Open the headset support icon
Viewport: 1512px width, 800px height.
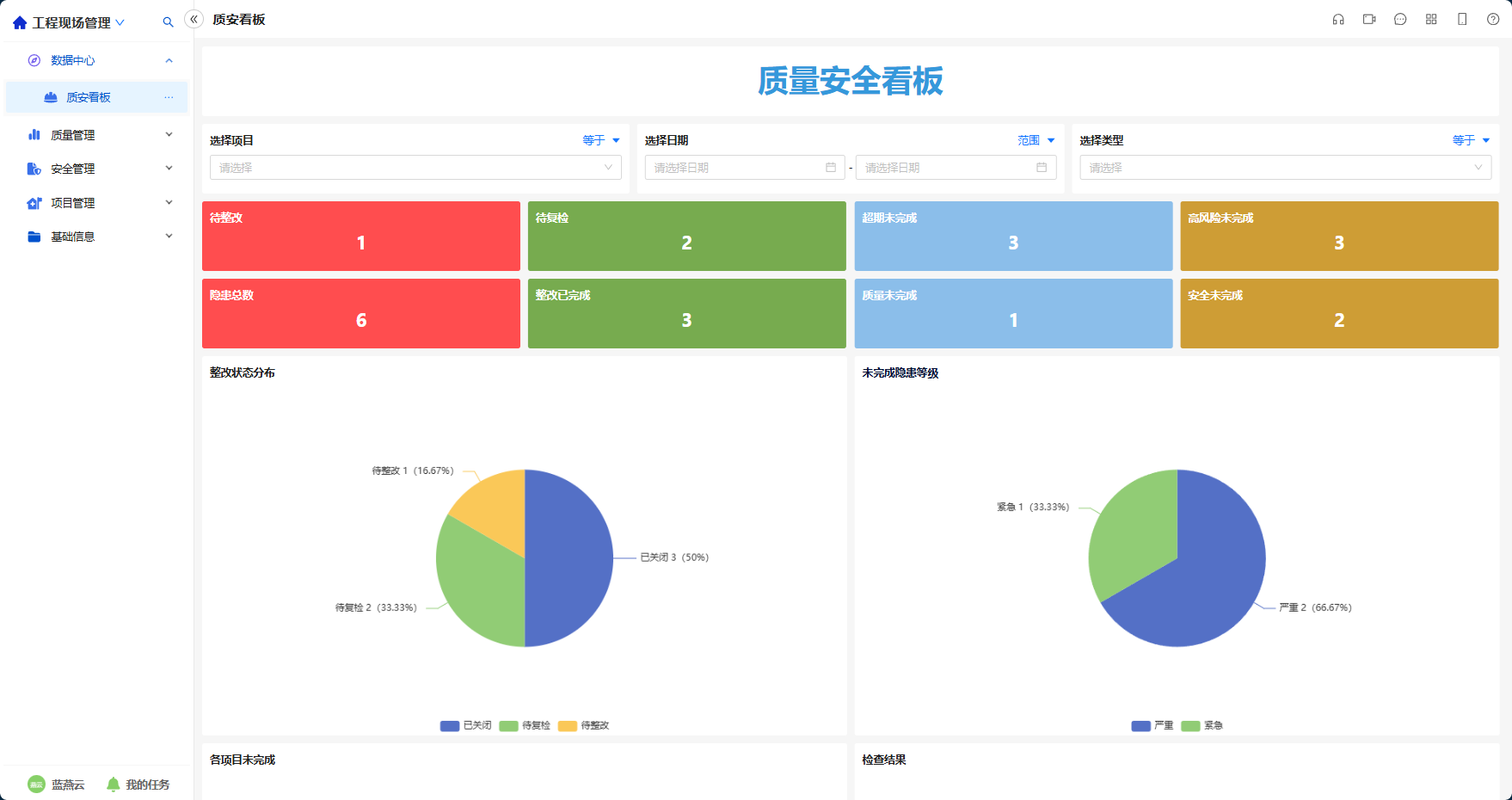point(1338,19)
